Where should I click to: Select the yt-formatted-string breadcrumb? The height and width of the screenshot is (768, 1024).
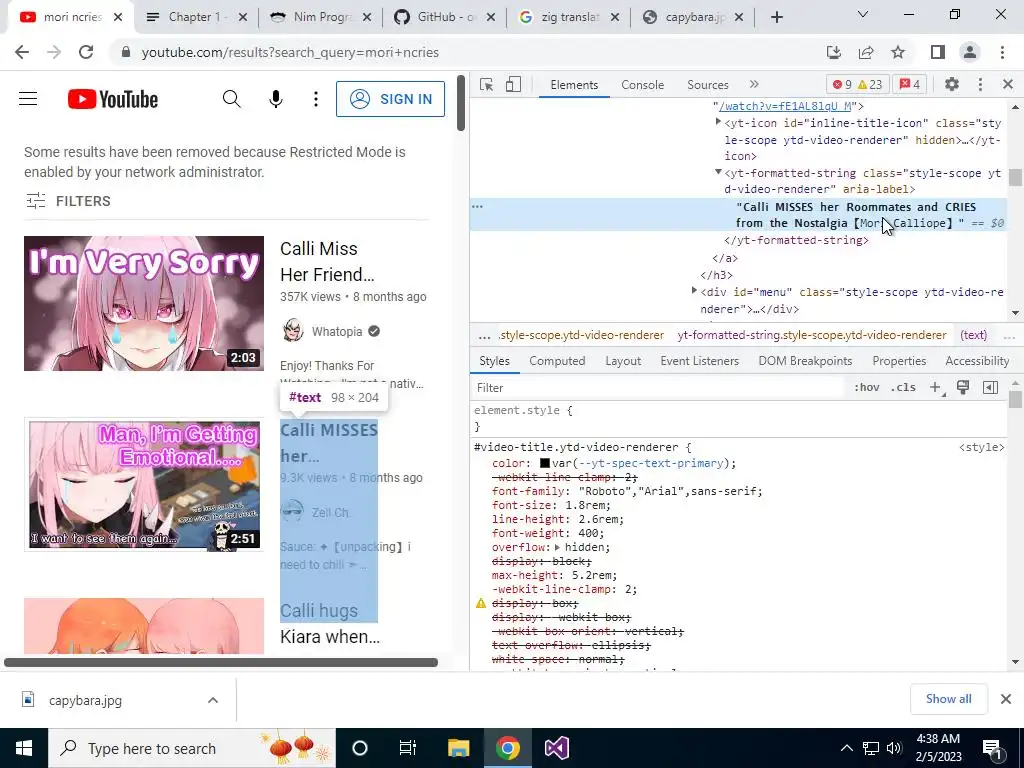coord(812,335)
